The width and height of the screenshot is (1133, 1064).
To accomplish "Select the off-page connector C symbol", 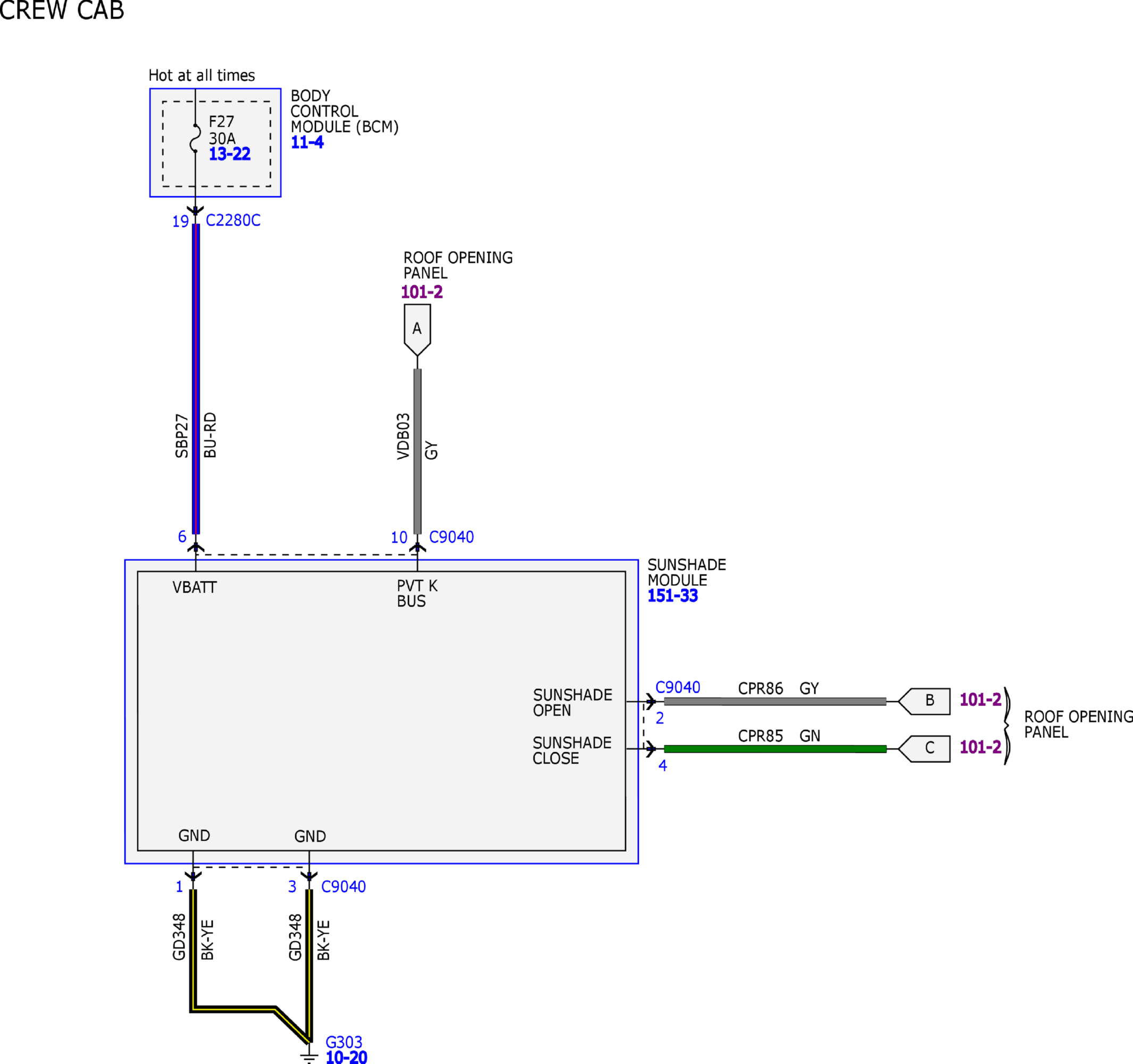I will [924, 749].
